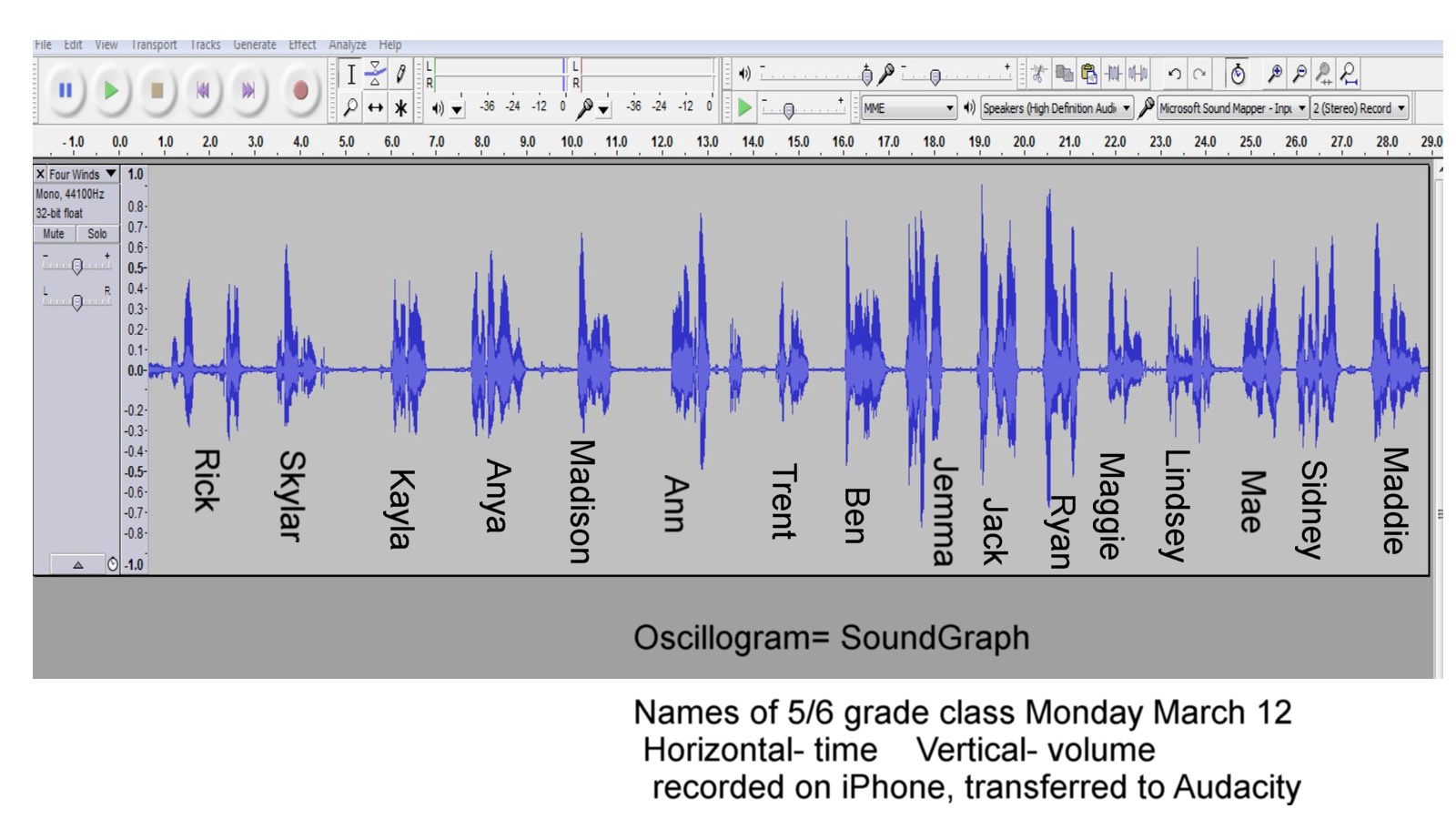Open the Analyze menu
1456x819 pixels.
pos(347,45)
